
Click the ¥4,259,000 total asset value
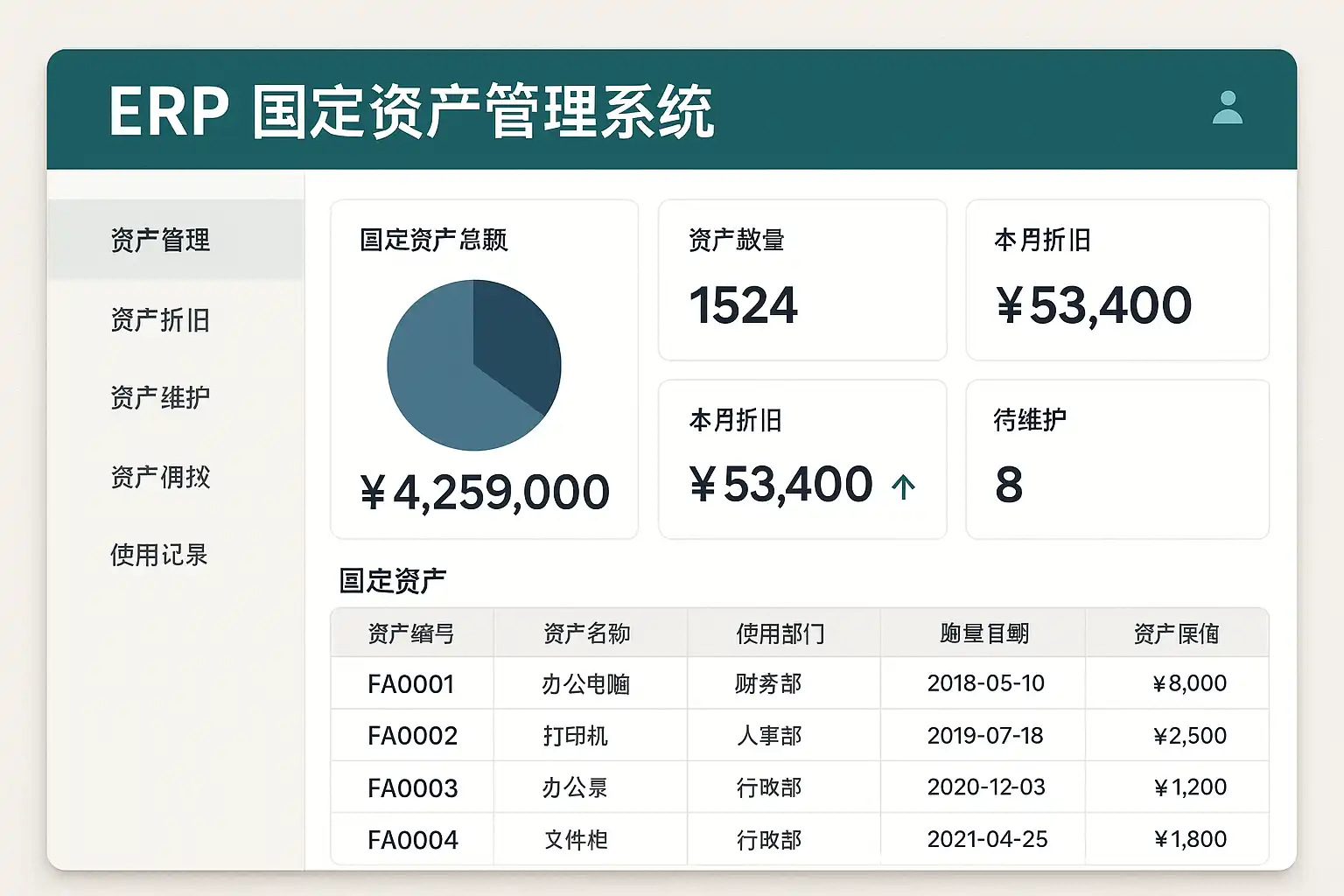click(484, 493)
